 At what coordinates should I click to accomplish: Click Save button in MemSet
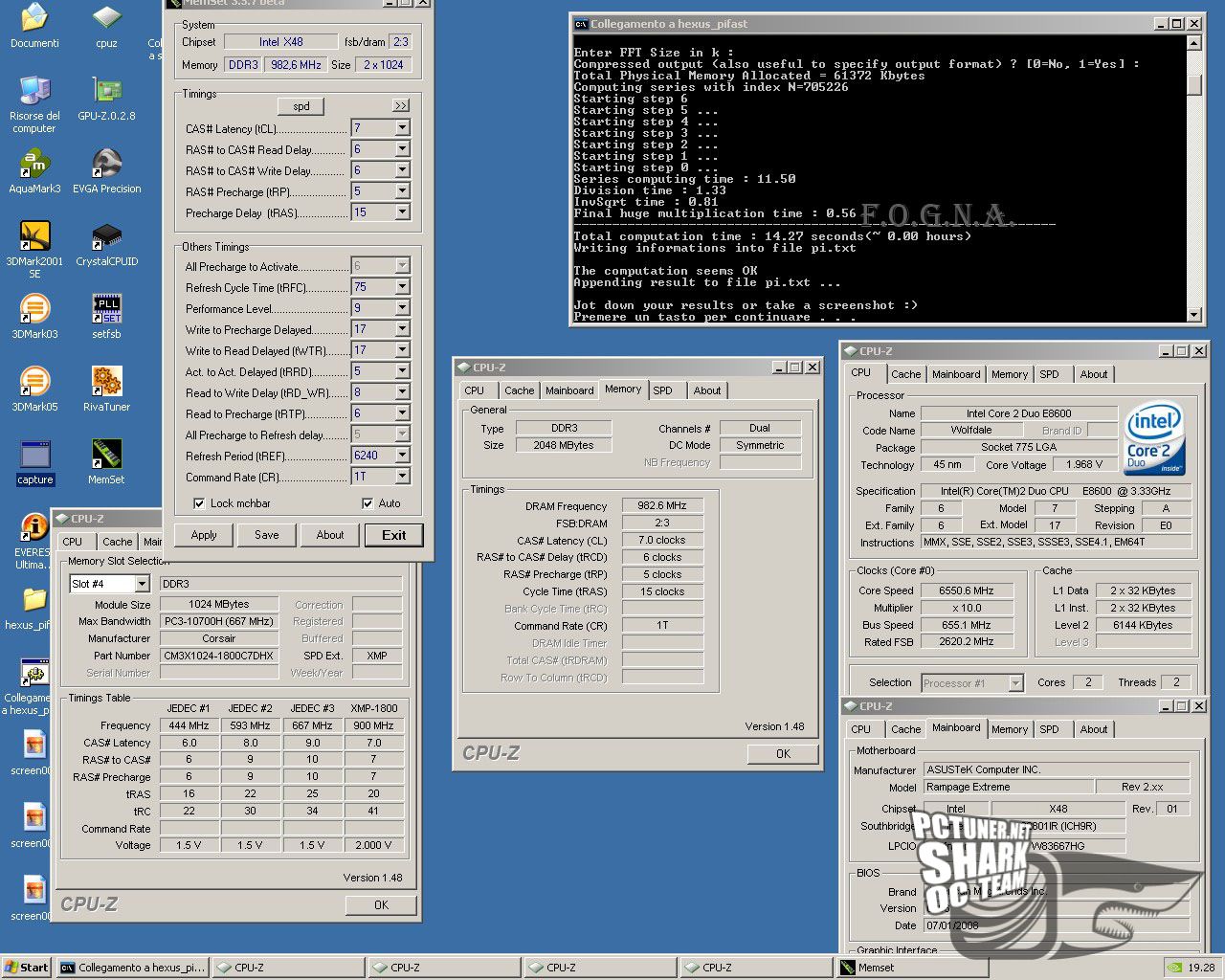click(x=267, y=535)
